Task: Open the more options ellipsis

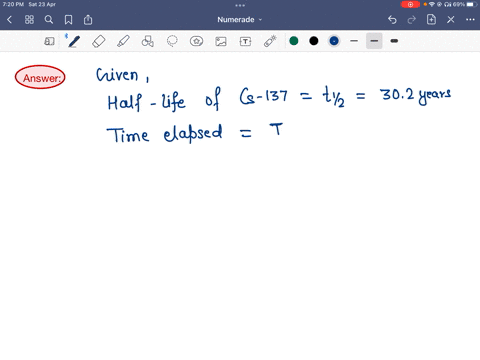Action: click(x=470, y=20)
